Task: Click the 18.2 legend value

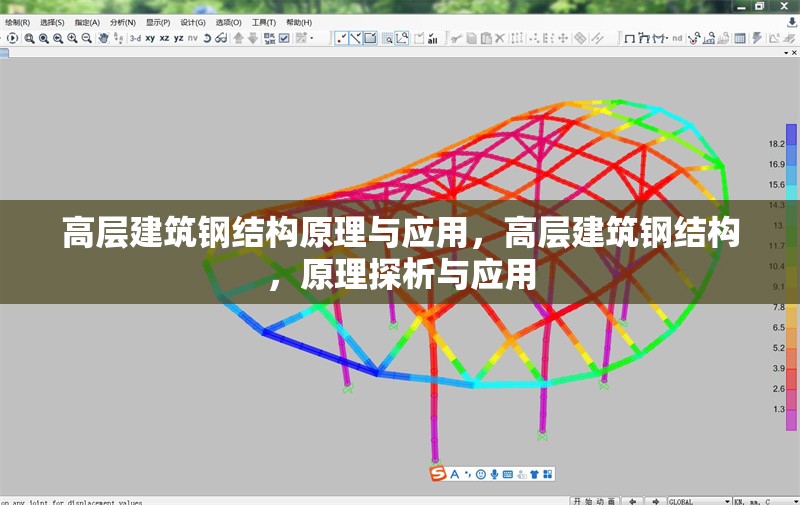Action: 777,144
